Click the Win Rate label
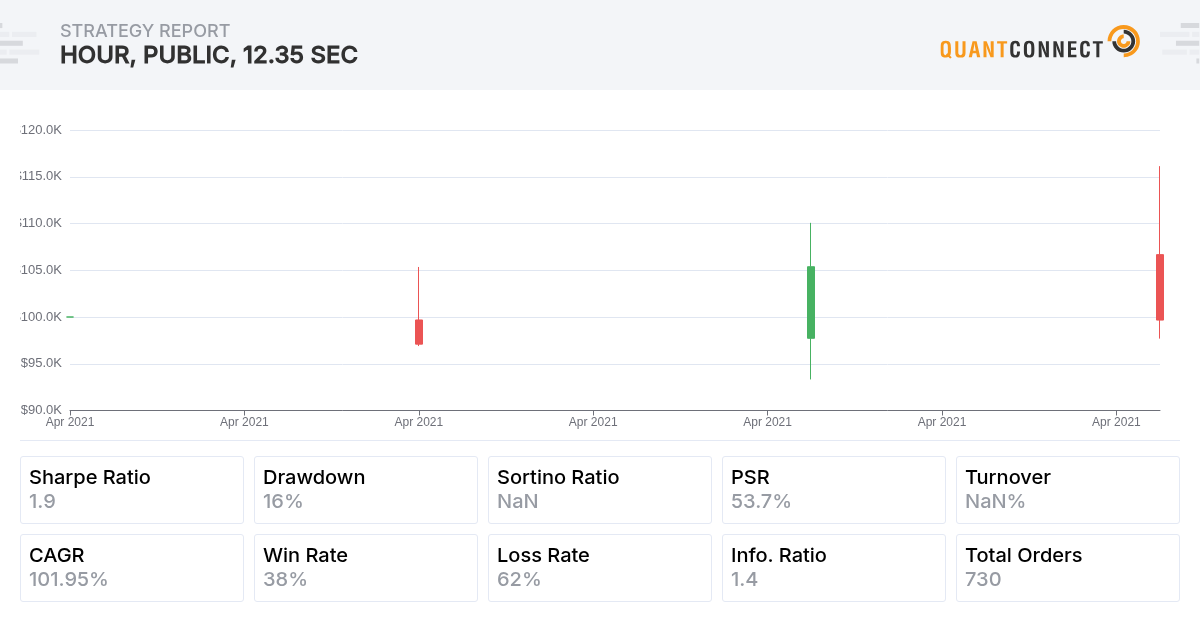This screenshot has width=1200, height=632. click(x=305, y=555)
